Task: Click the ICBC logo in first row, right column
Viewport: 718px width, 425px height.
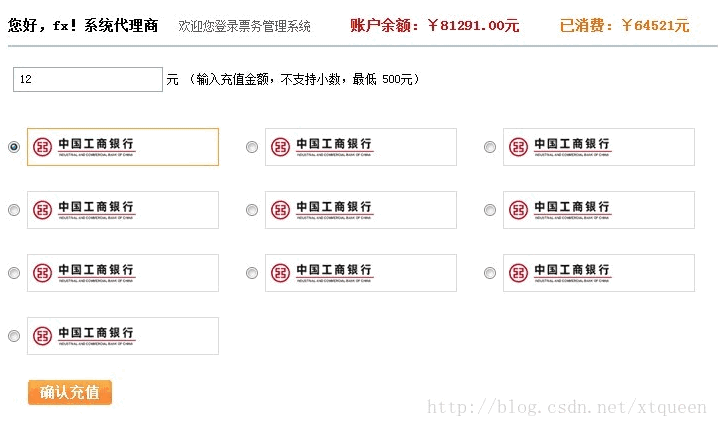Action: click(x=598, y=147)
